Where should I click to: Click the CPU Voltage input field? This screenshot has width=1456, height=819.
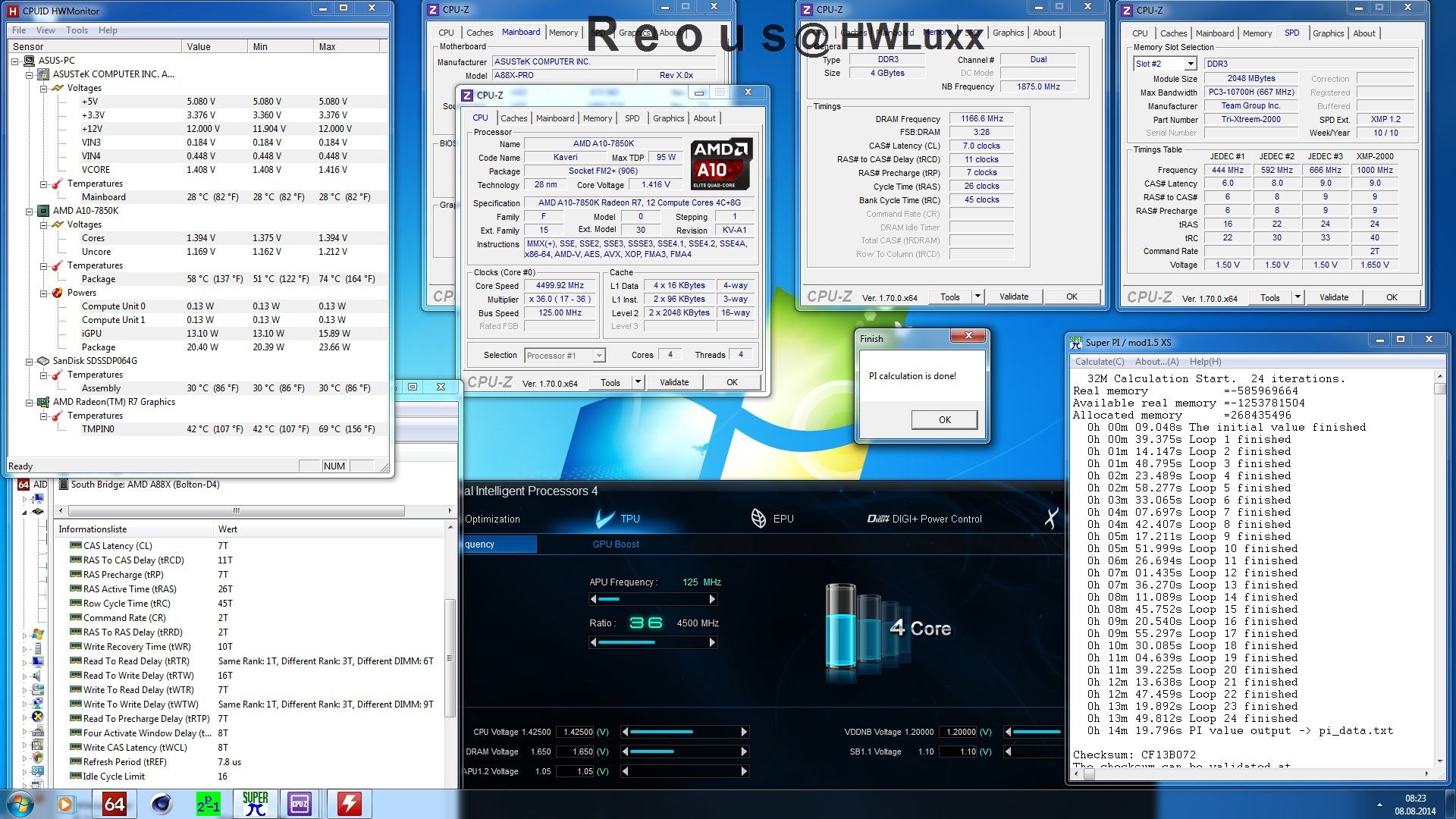coord(576,732)
